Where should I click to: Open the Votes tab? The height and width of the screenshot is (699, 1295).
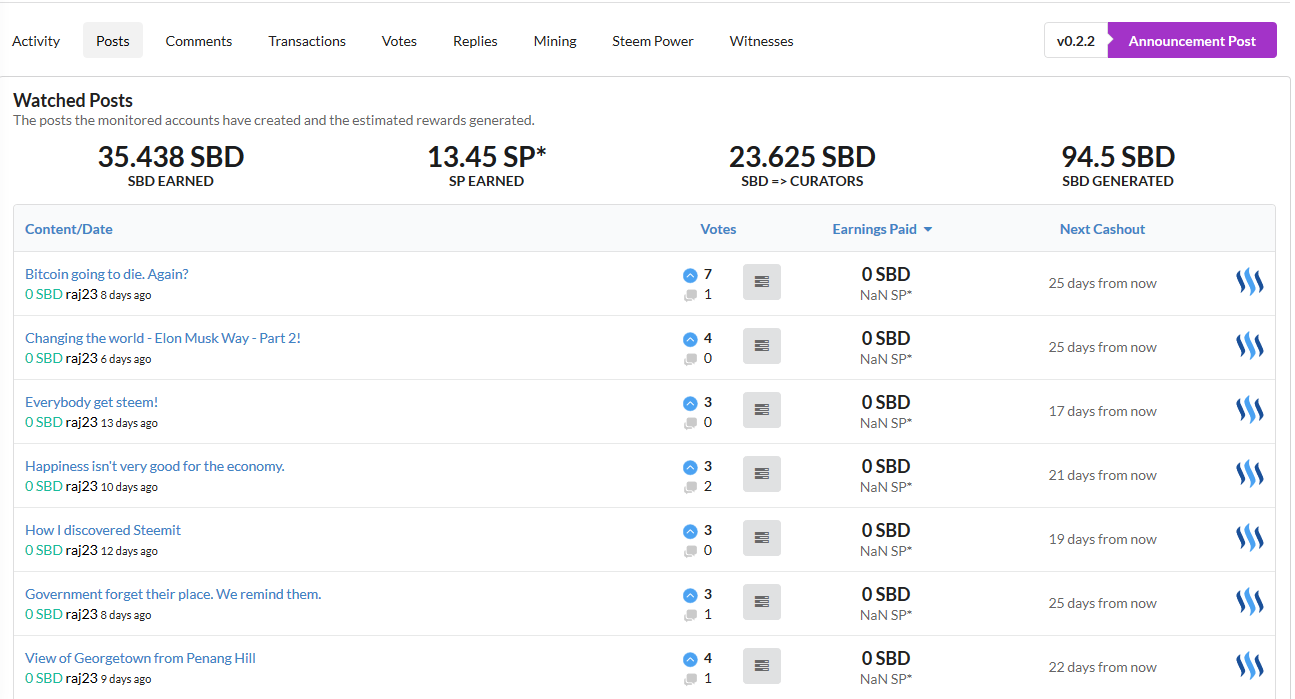(x=399, y=41)
